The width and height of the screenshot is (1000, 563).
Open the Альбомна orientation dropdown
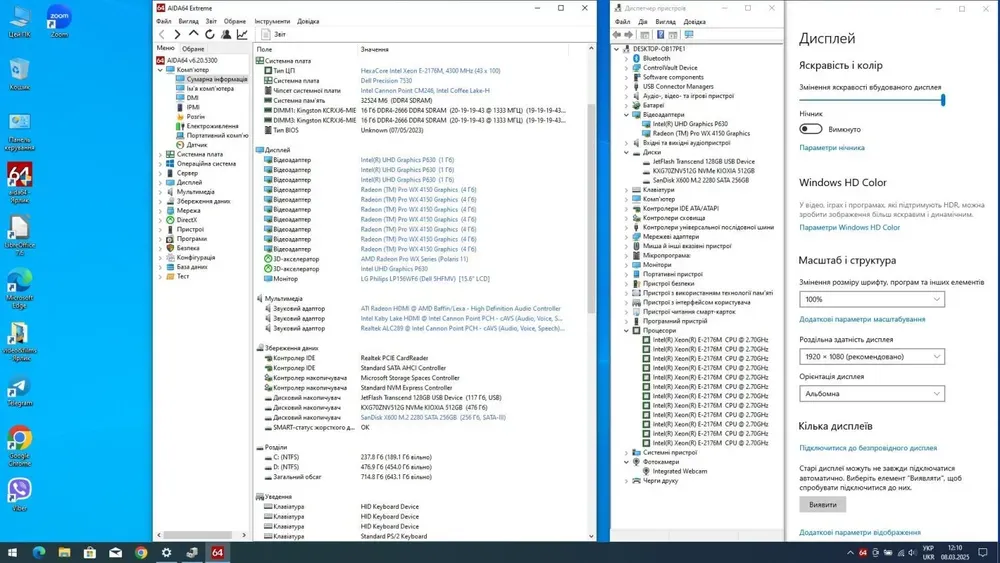pyautogui.click(x=871, y=393)
